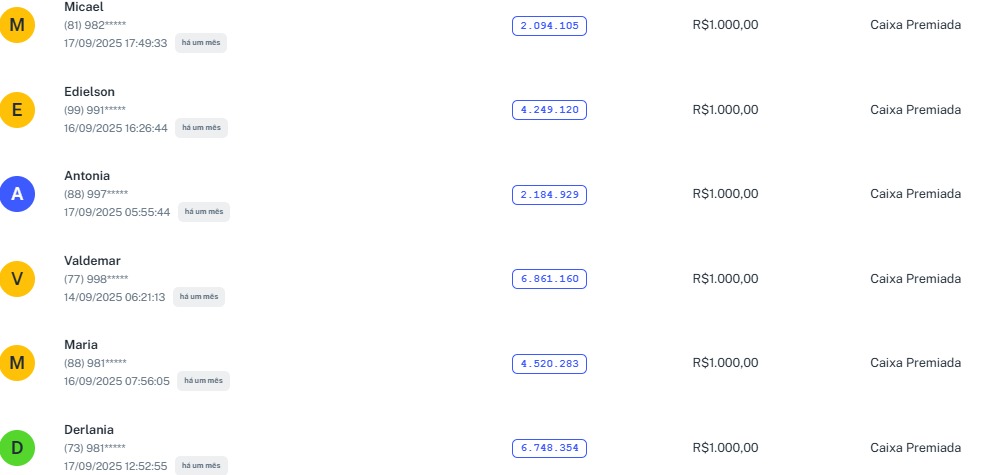
Task: Click Antonia's blue A avatar icon
Action: tap(17, 194)
